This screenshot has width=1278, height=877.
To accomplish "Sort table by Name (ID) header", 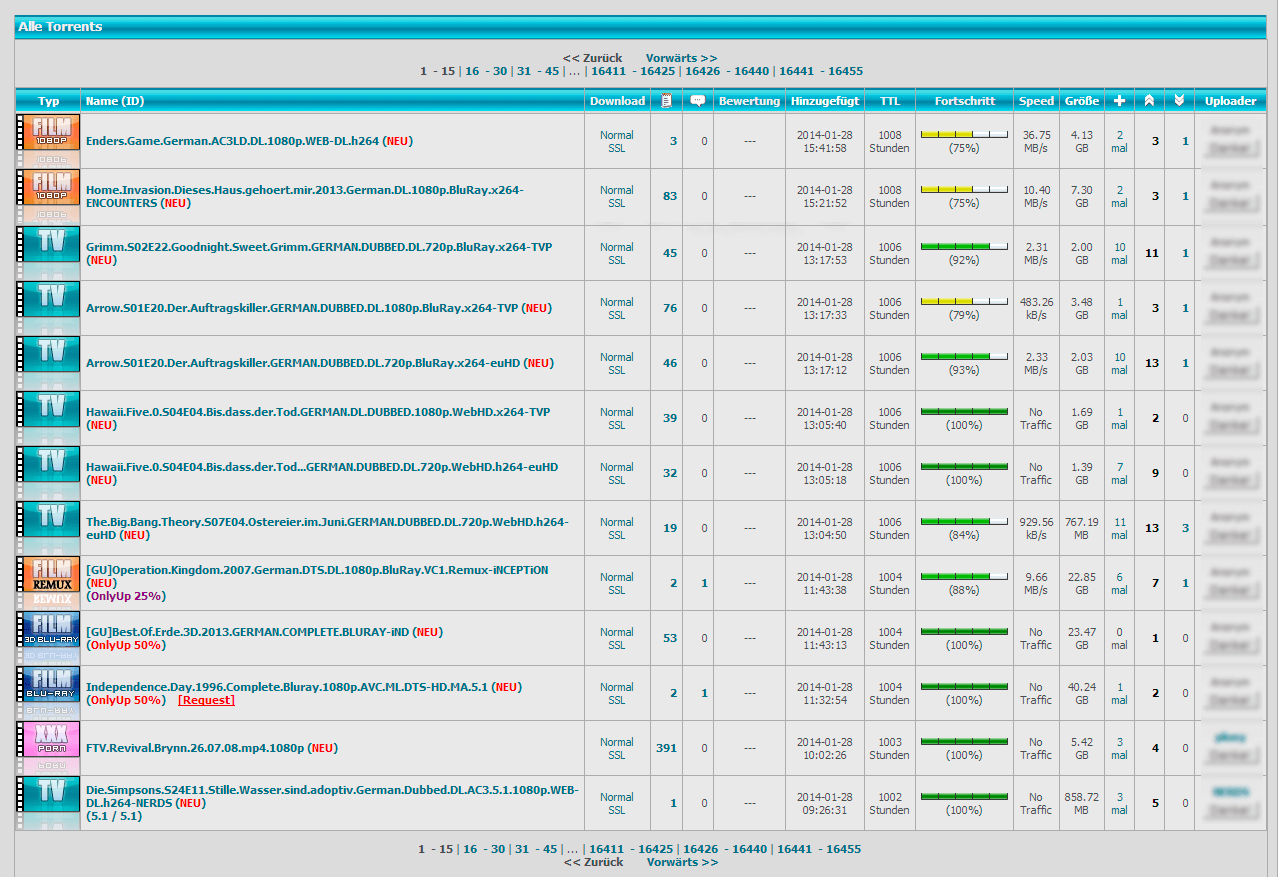I will pos(115,101).
